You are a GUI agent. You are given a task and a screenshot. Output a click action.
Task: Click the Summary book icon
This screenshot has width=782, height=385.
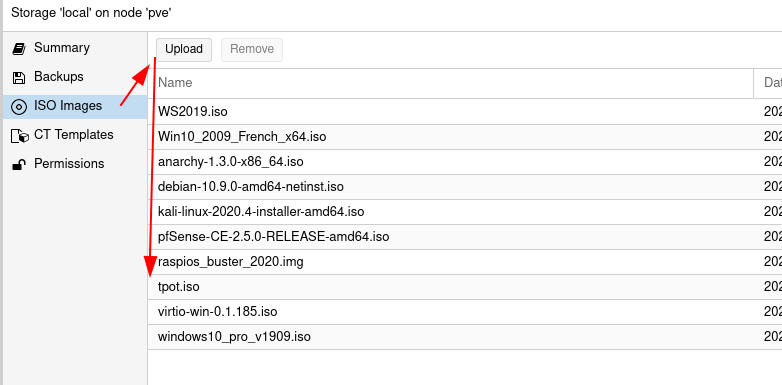click(x=19, y=48)
